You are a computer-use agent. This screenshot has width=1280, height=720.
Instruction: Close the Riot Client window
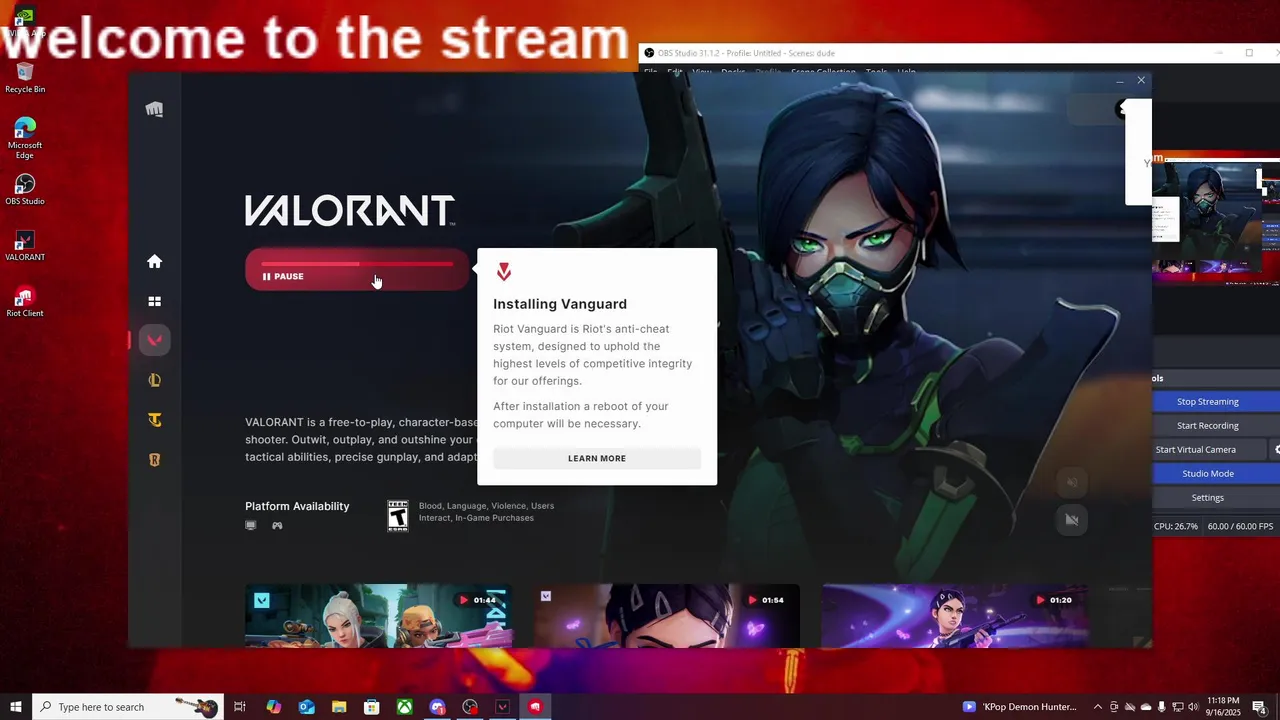(1141, 80)
